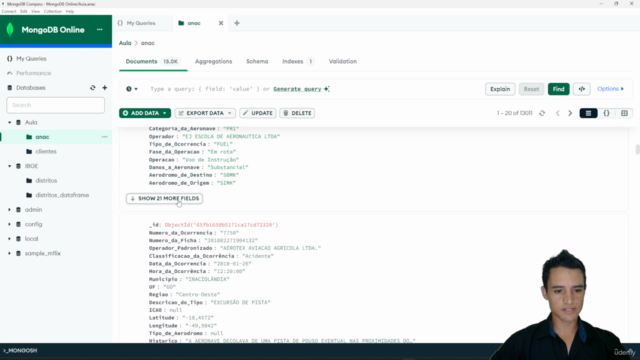Screen dimensions: 640x360
Task: Open the Help menu
Action: pos(70,11)
